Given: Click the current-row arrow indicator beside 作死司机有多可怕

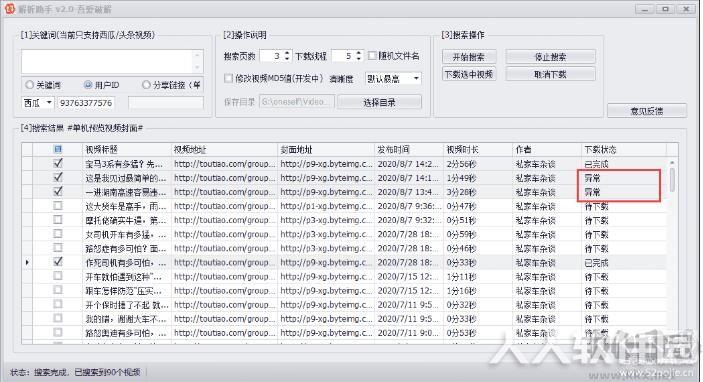Looking at the screenshot, I should [x=27, y=262].
